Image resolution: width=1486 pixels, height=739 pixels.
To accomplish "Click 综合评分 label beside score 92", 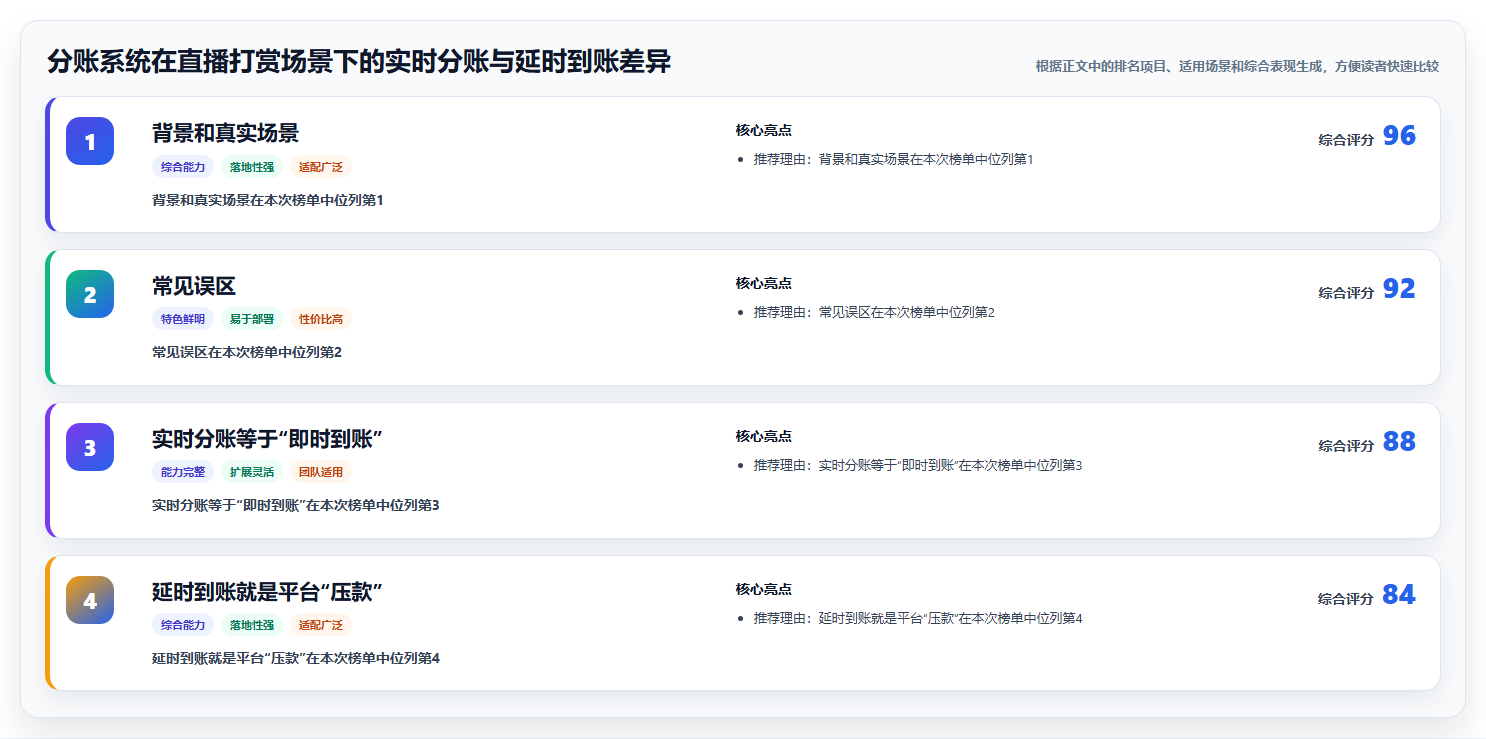I will click(x=1346, y=293).
